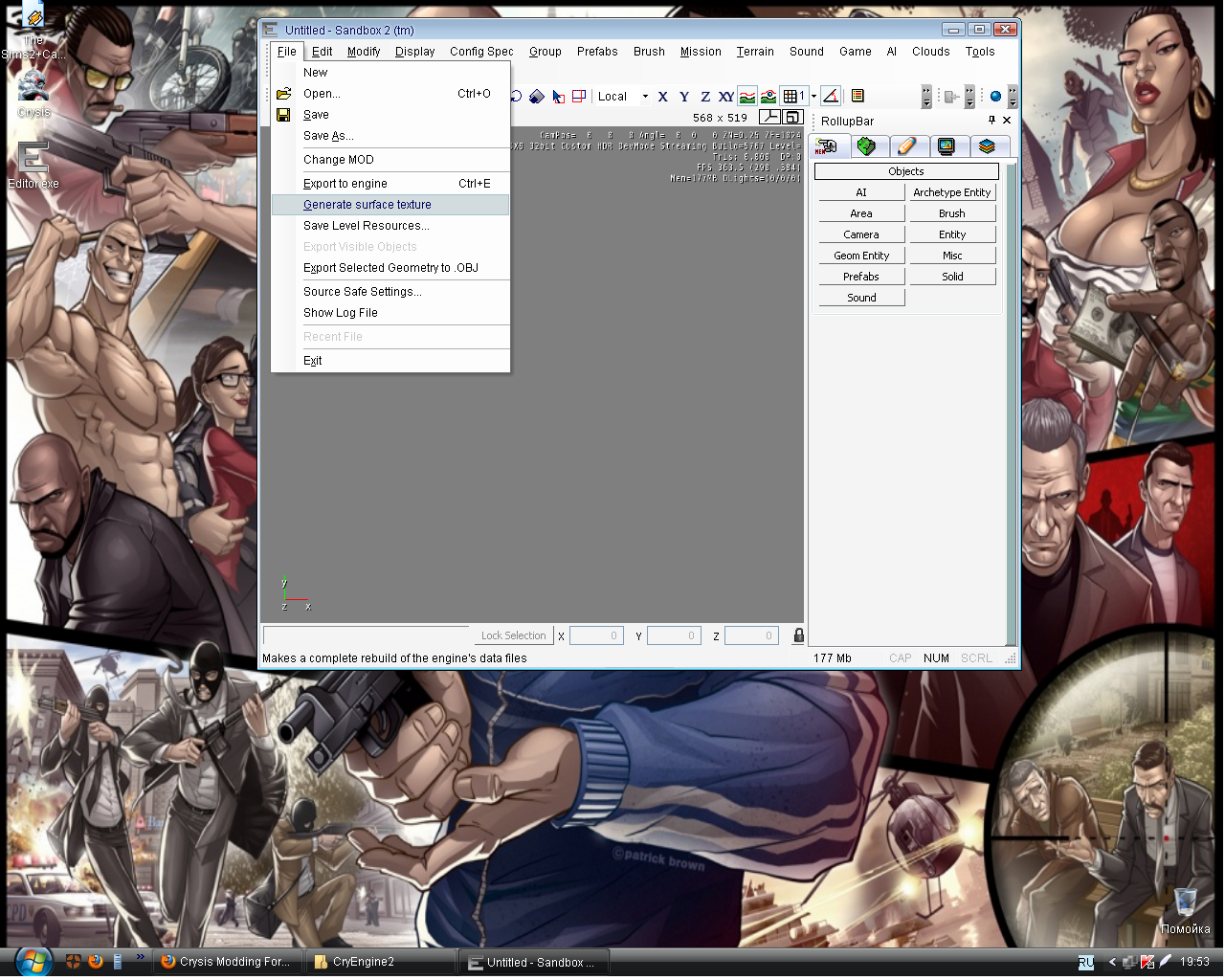Click the Follow Terrain icon in toolbar

[747, 97]
